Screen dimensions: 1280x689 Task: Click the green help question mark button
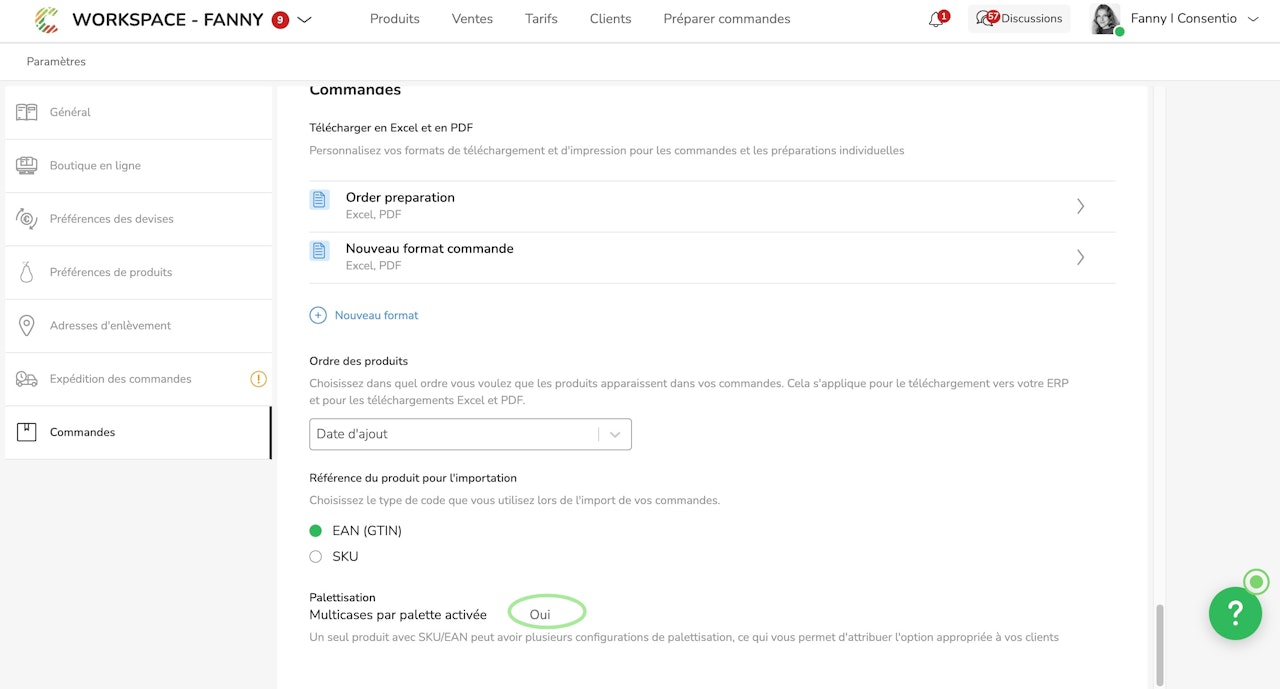coord(1235,612)
